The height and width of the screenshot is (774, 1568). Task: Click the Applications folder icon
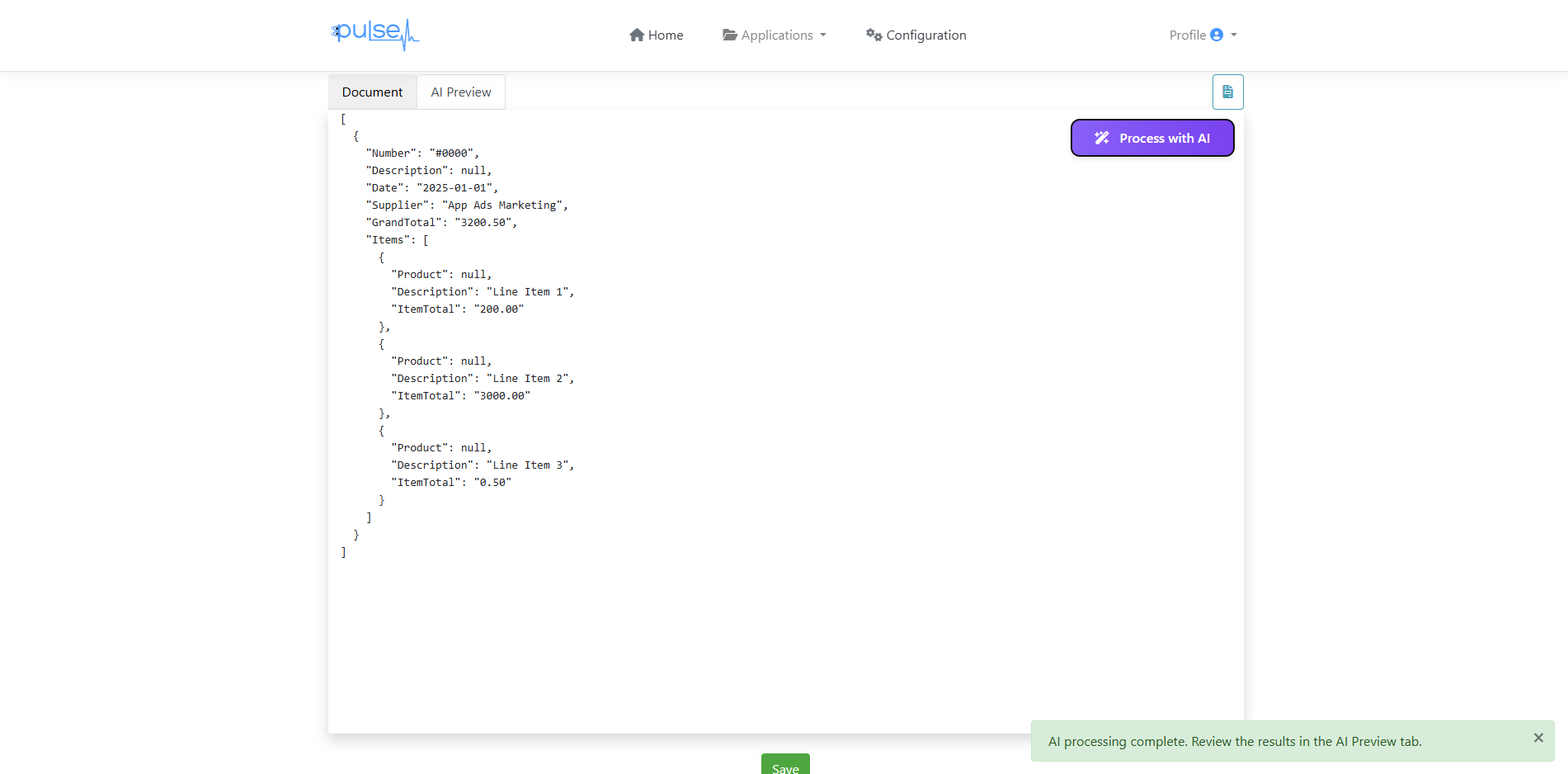729,35
